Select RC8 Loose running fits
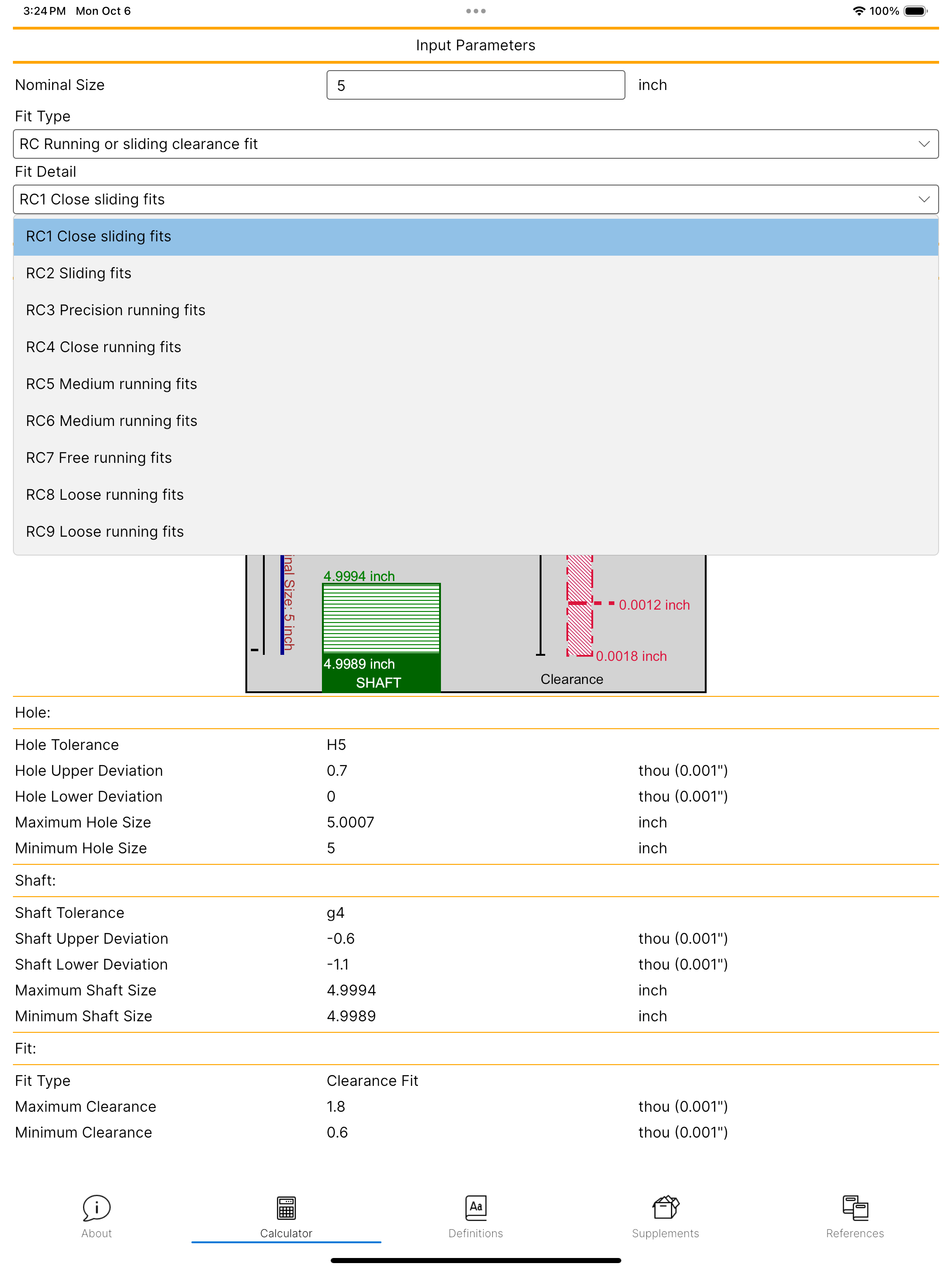The width and height of the screenshot is (952, 1270). [476, 495]
